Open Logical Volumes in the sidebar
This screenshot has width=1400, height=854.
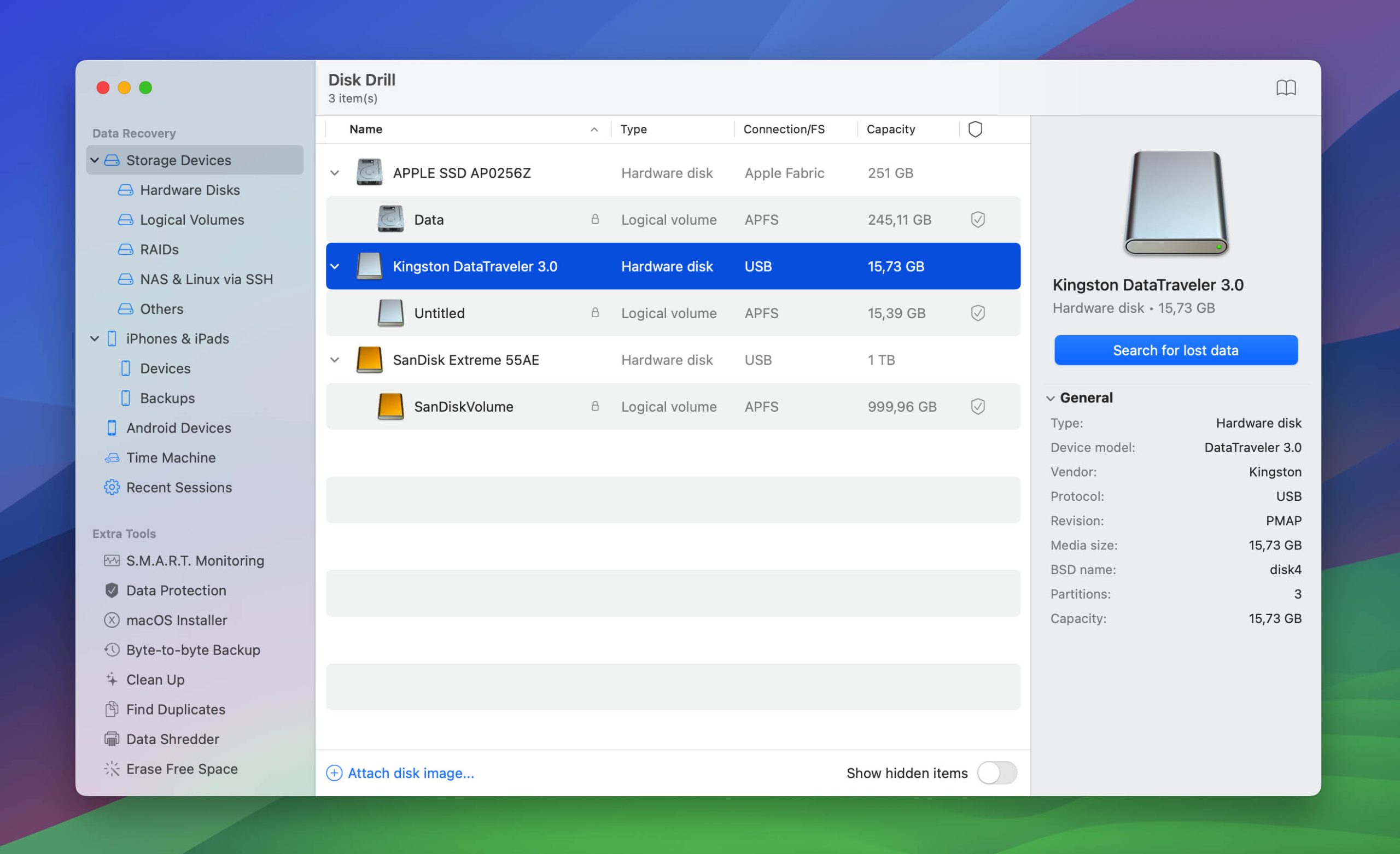click(x=192, y=220)
